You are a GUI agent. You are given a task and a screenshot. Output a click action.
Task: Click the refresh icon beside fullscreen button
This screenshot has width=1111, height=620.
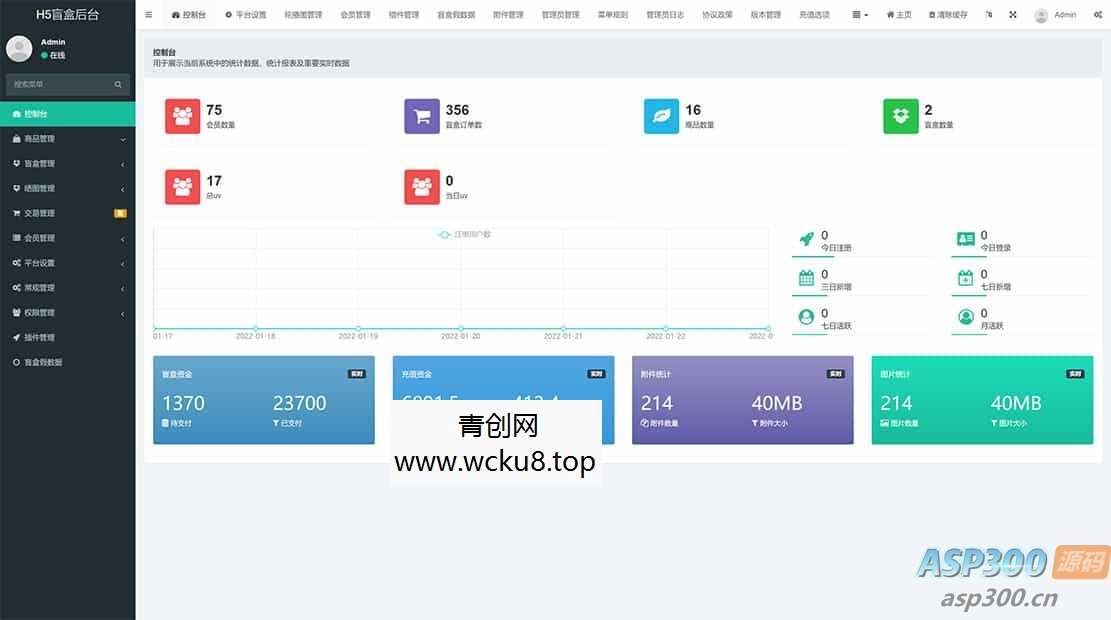click(986, 14)
